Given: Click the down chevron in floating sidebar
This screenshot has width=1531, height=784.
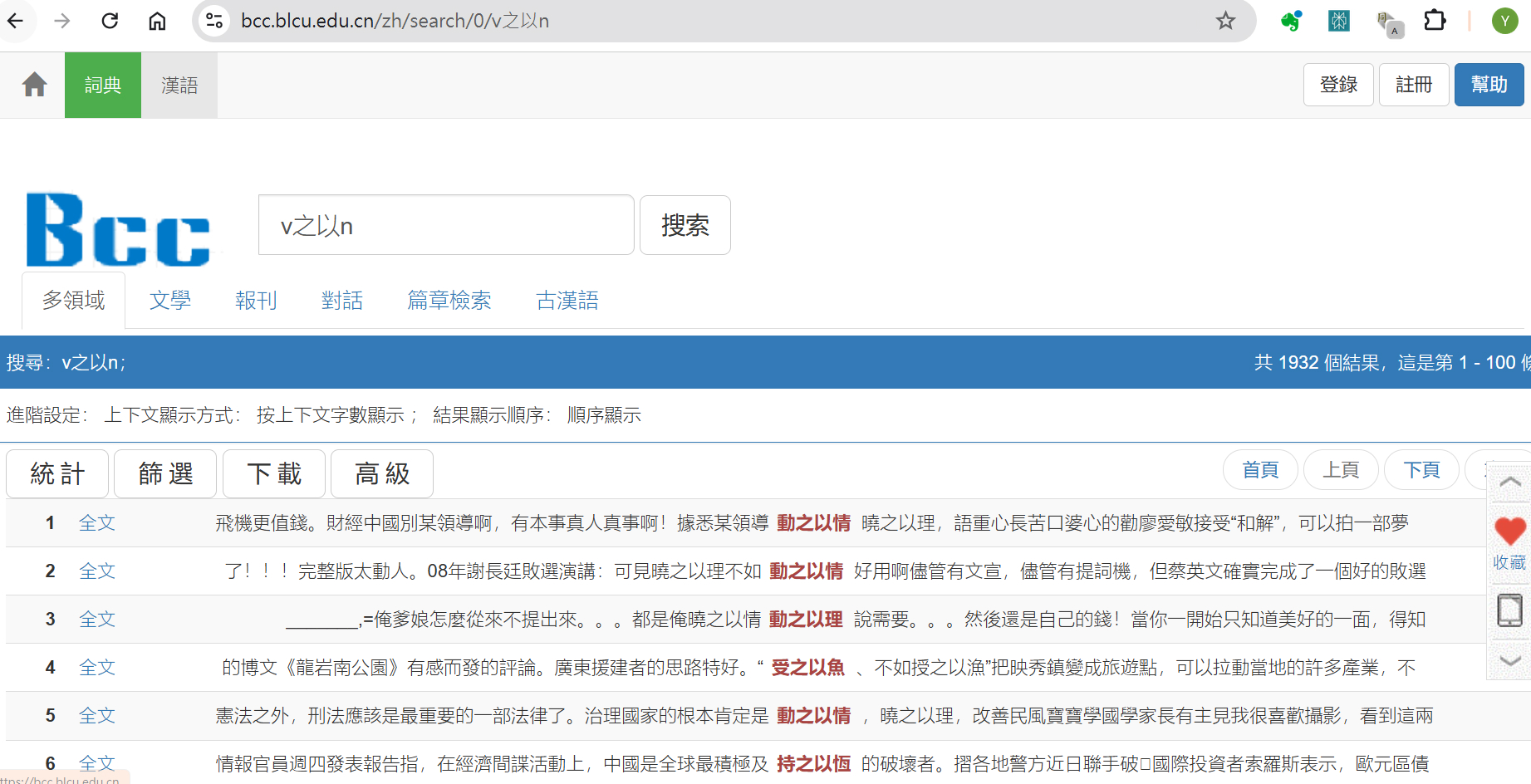Looking at the screenshot, I should coord(1509,661).
